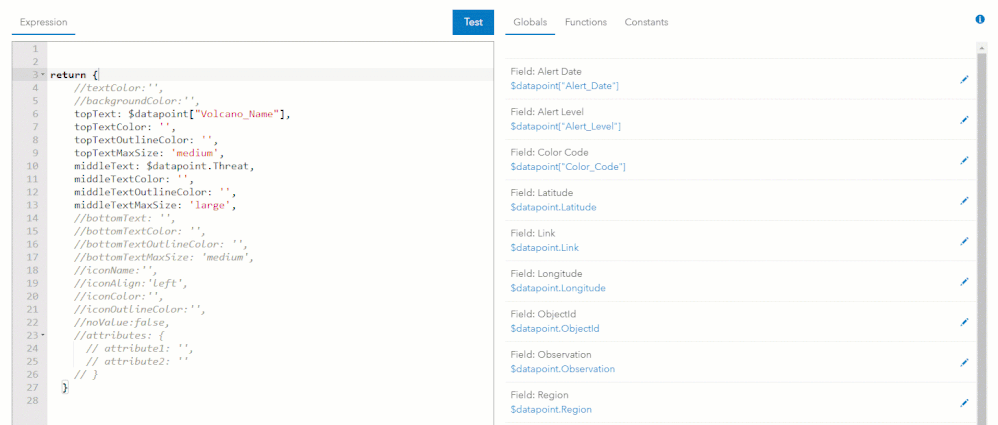Click the pencil icon for Link field
Image resolution: width=998 pixels, height=425 pixels.
(x=964, y=241)
